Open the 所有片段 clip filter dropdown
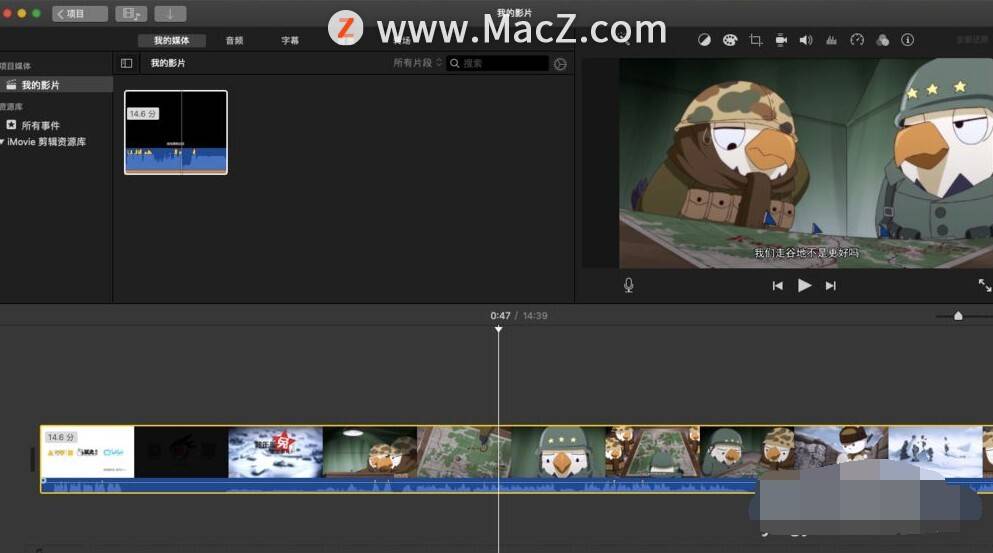The width and height of the screenshot is (993, 553). 417,63
